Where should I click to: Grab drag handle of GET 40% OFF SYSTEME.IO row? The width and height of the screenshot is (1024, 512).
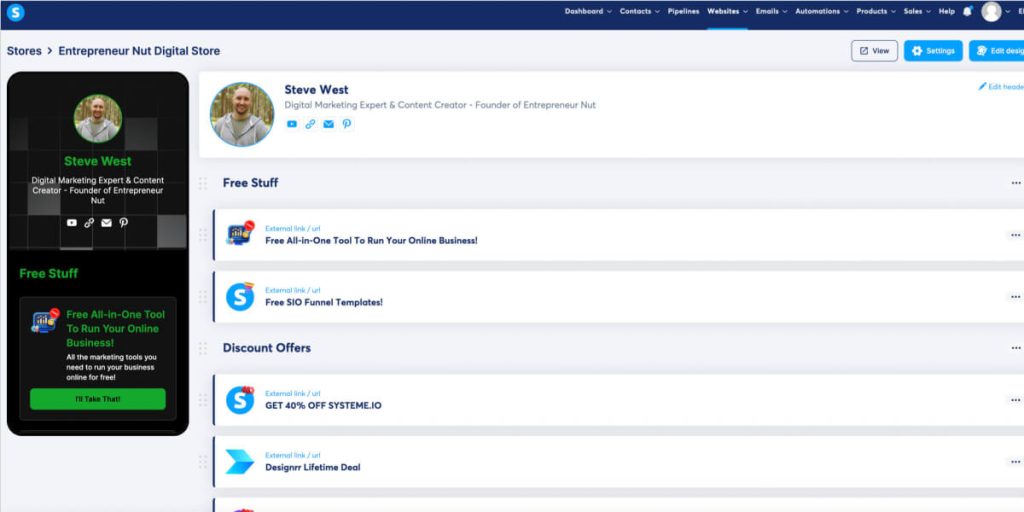(x=203, y=400)
